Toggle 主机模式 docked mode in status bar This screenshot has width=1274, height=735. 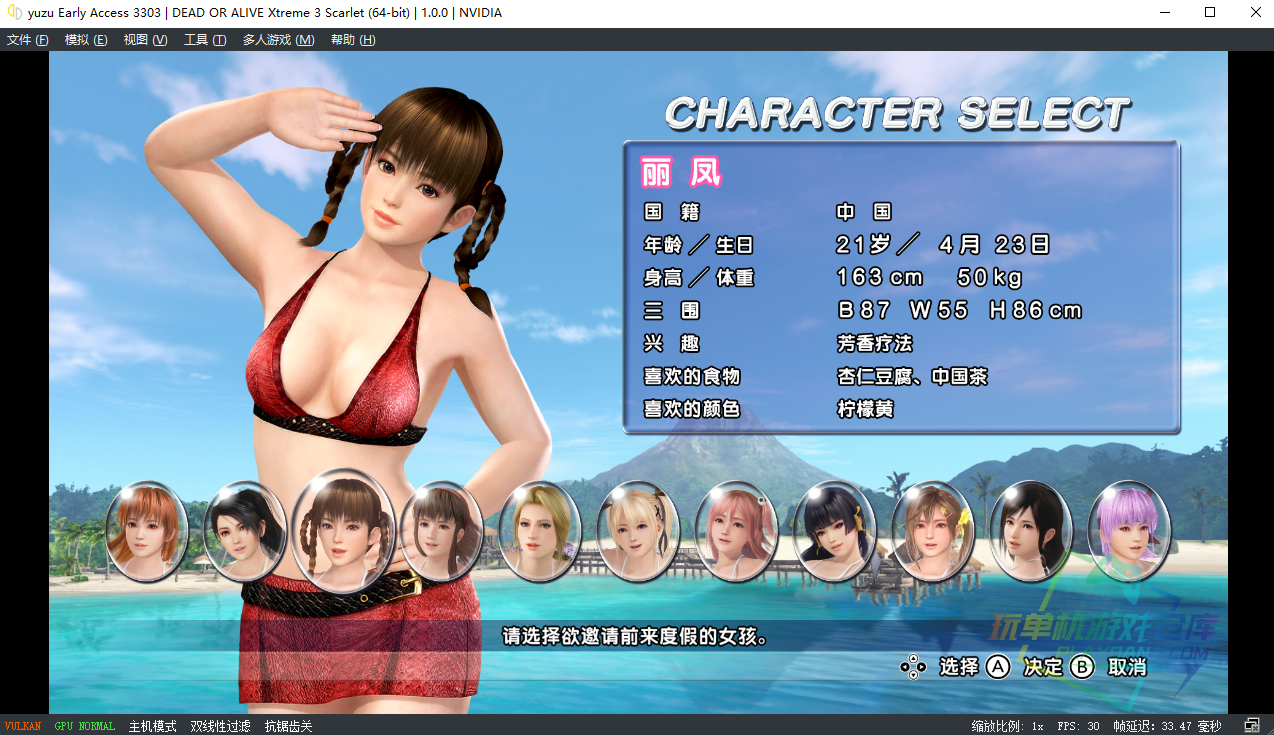[152, 726]
